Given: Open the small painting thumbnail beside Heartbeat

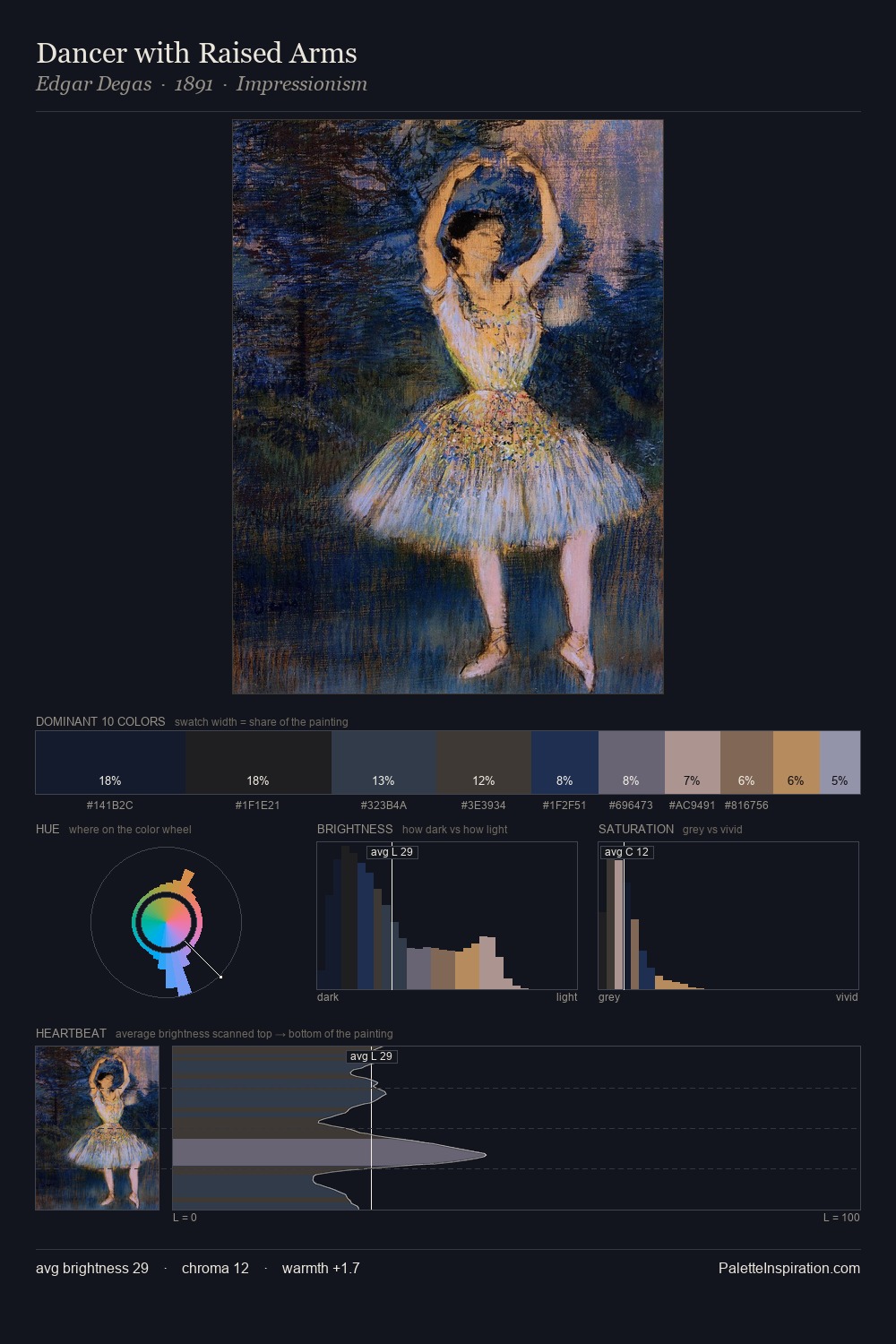Looking at the screenshot, I should 97,1128.
